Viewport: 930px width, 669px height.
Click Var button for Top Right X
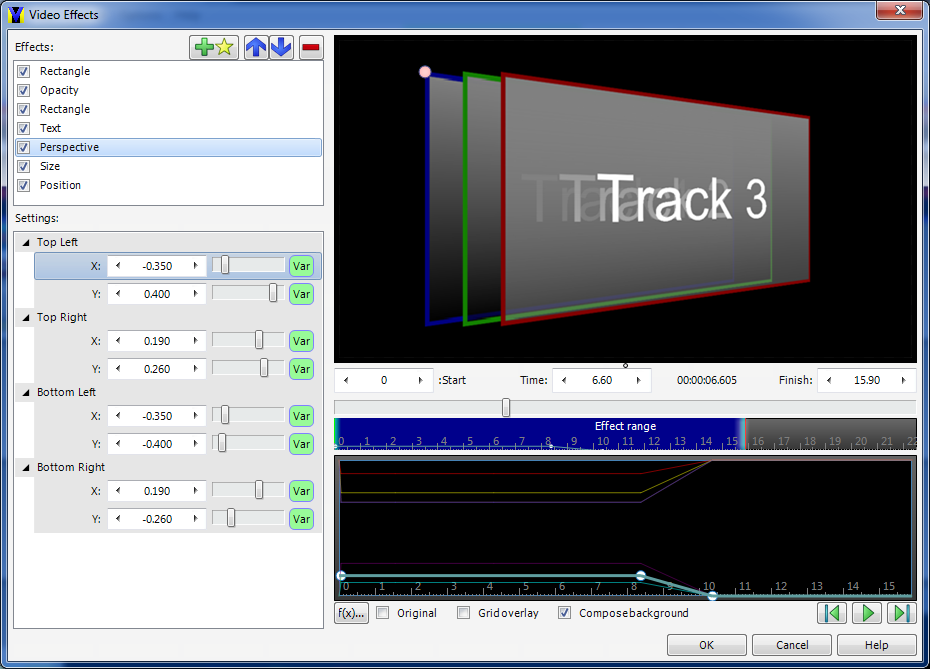(301, 341)
